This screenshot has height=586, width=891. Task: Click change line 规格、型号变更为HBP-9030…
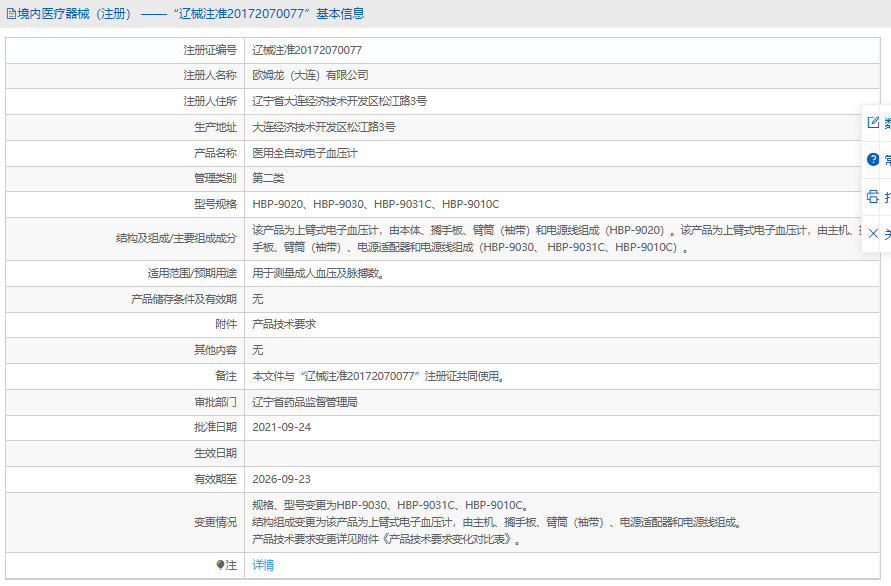[x=392, y=505]
